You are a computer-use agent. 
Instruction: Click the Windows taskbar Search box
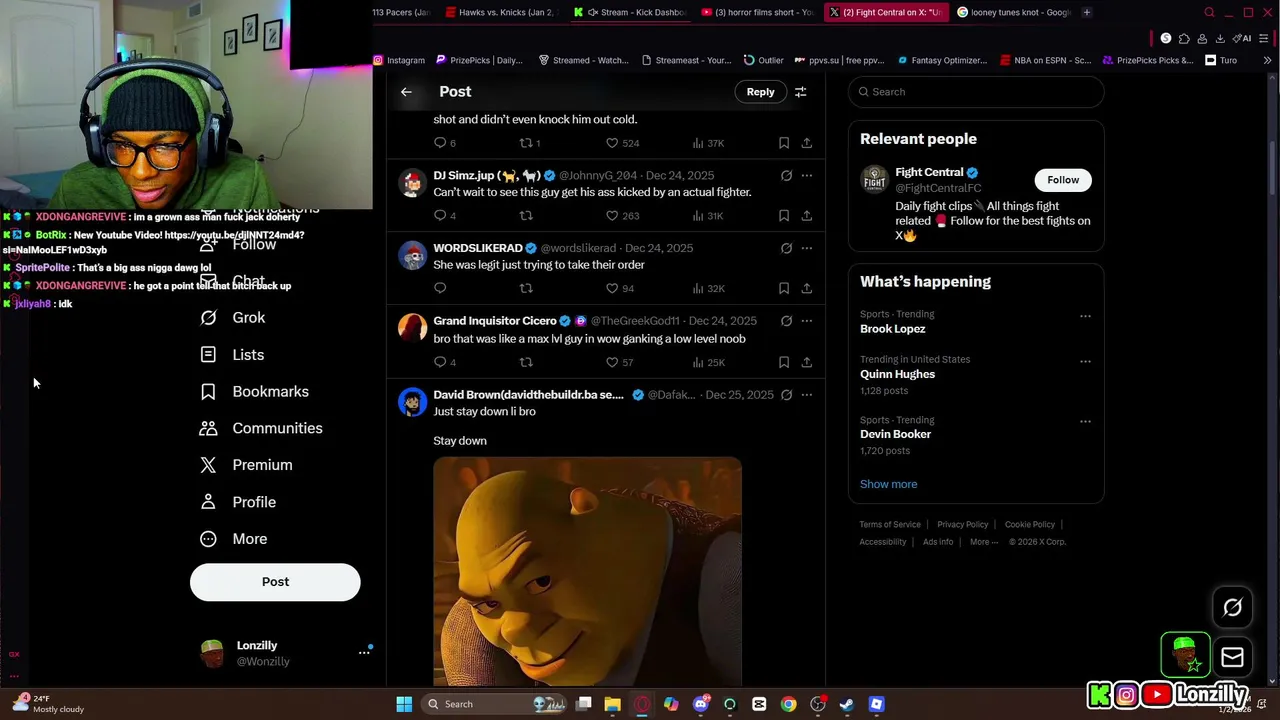point(495,704)
